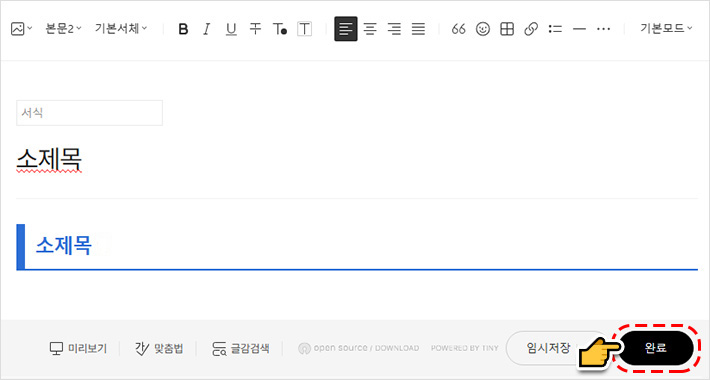Click the open source / DOWNLOAD link
This screenshot has height=380, width=710.
(358, 348)
